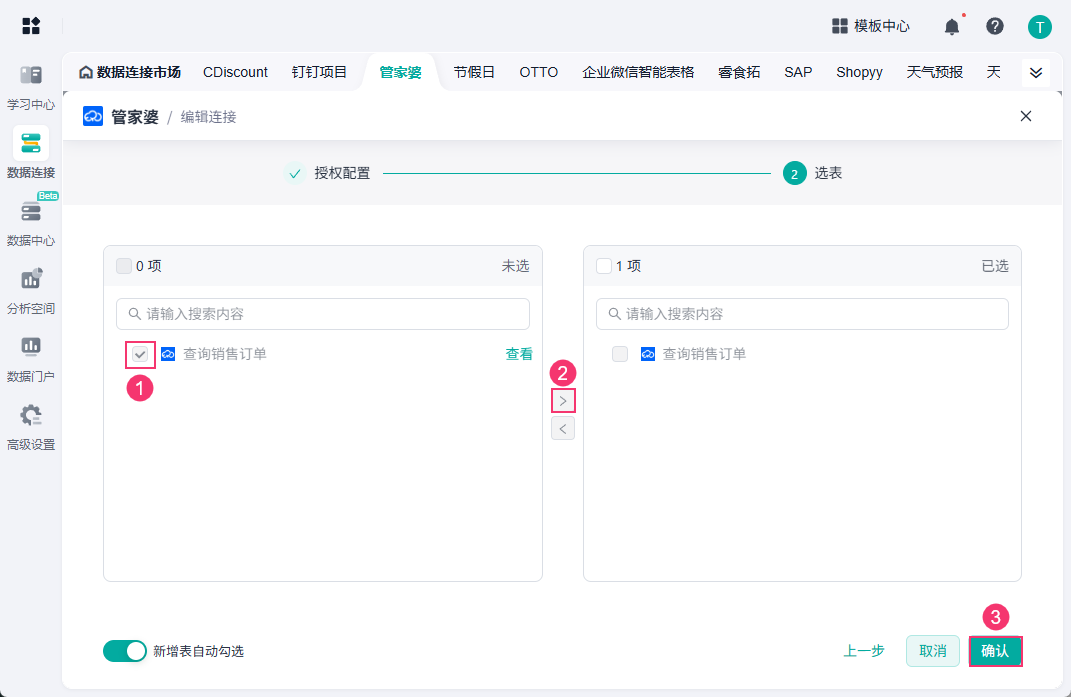The height and width of the screenshot is (697, 1071).
Task: Open the notifications bell
Action: pos(951,27)
